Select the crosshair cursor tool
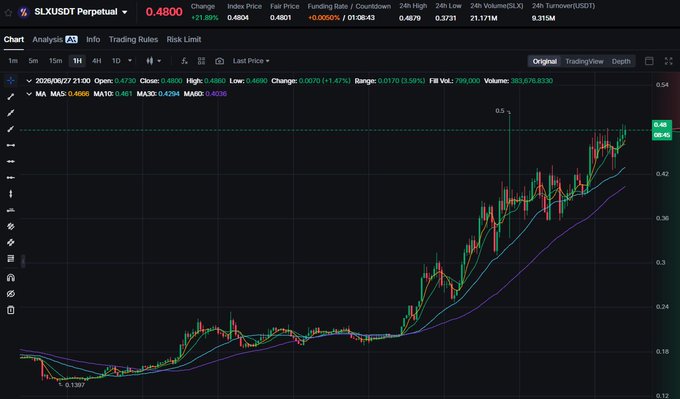Viewport: 680px width, 399px height. point(11,81)
